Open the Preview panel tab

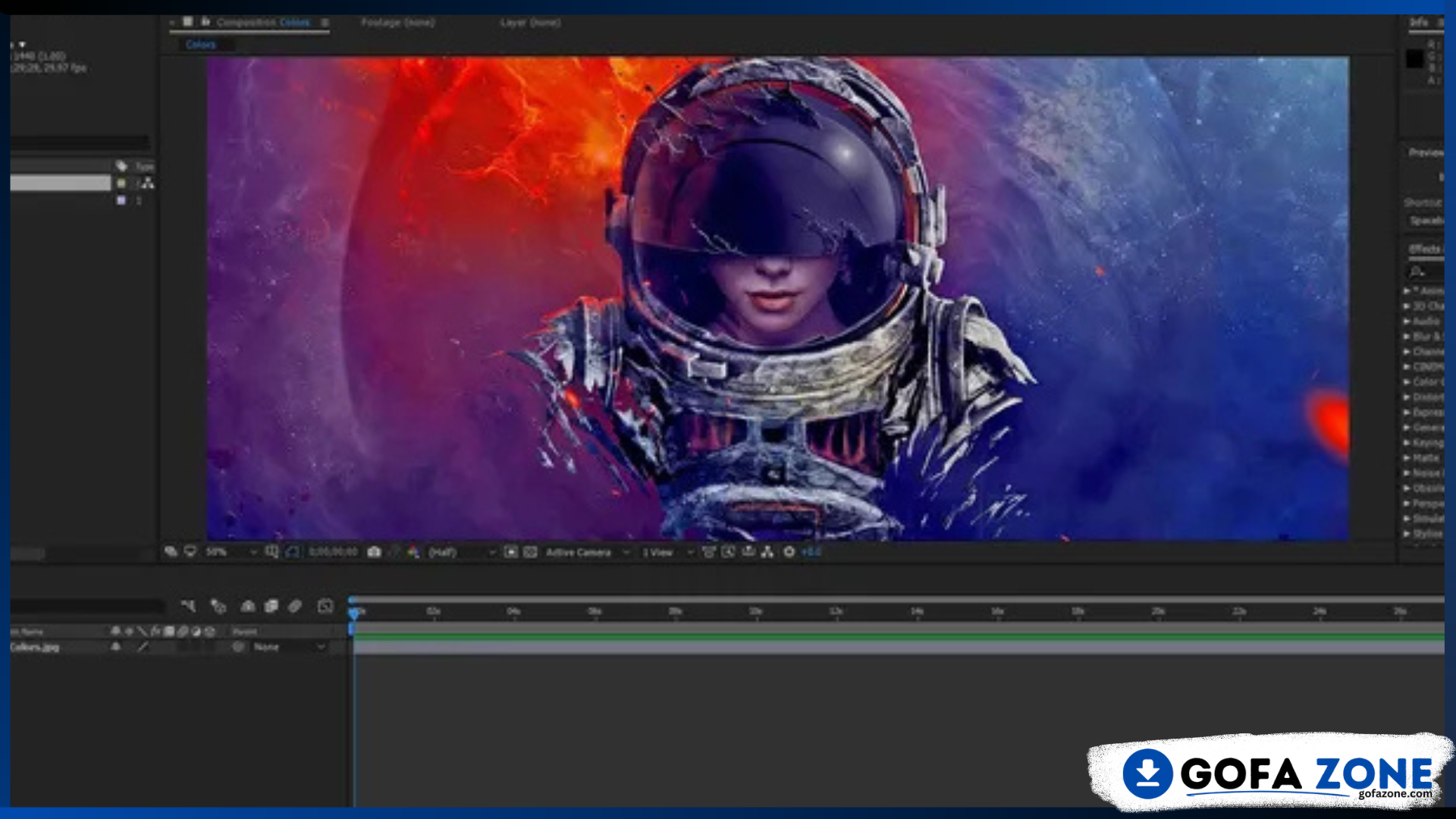pyautogui.click(x=1426, y=153)
